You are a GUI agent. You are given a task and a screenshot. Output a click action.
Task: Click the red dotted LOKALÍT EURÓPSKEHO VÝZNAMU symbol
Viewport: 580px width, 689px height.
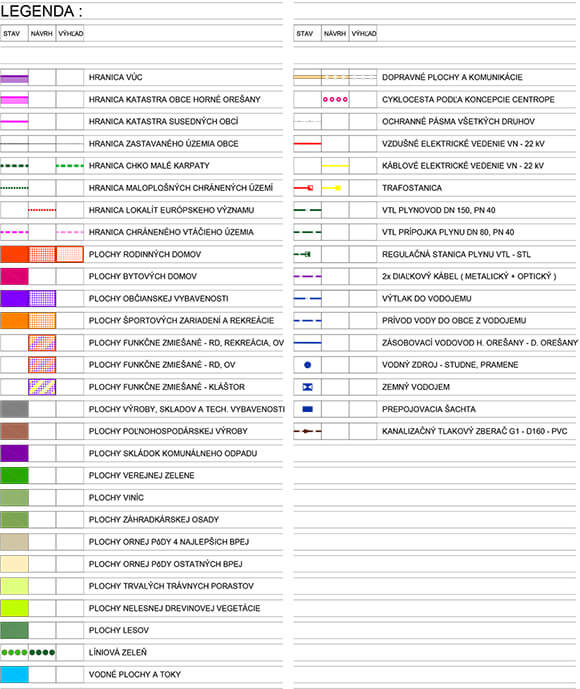pyautogui.click(x=42, y=210)
